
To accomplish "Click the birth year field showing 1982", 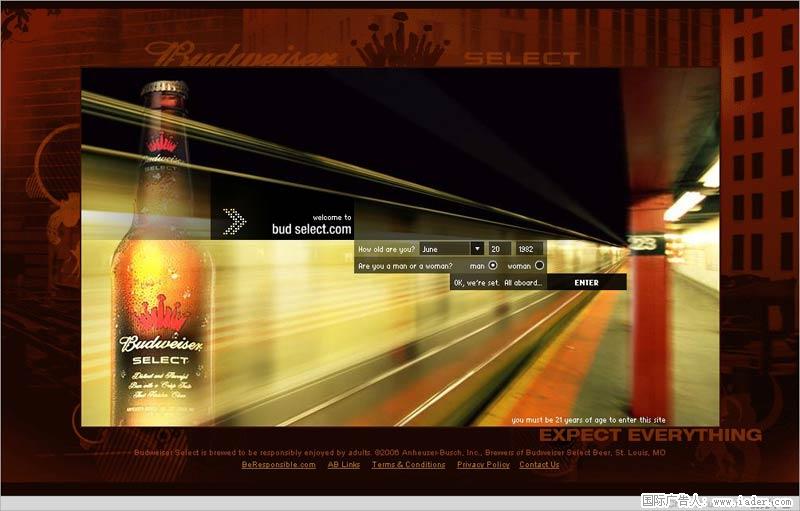I will [529, 249].
